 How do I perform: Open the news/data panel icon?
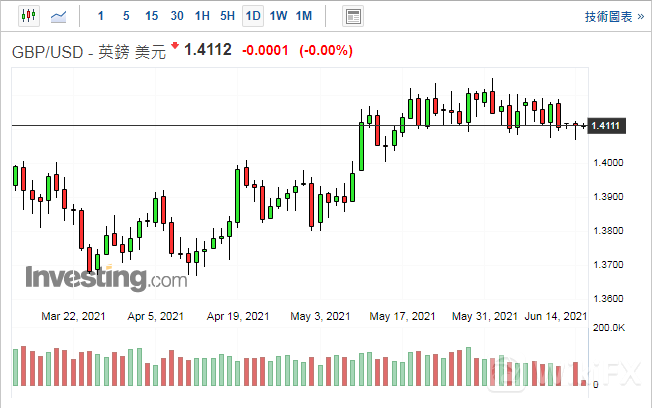point(352,16)
